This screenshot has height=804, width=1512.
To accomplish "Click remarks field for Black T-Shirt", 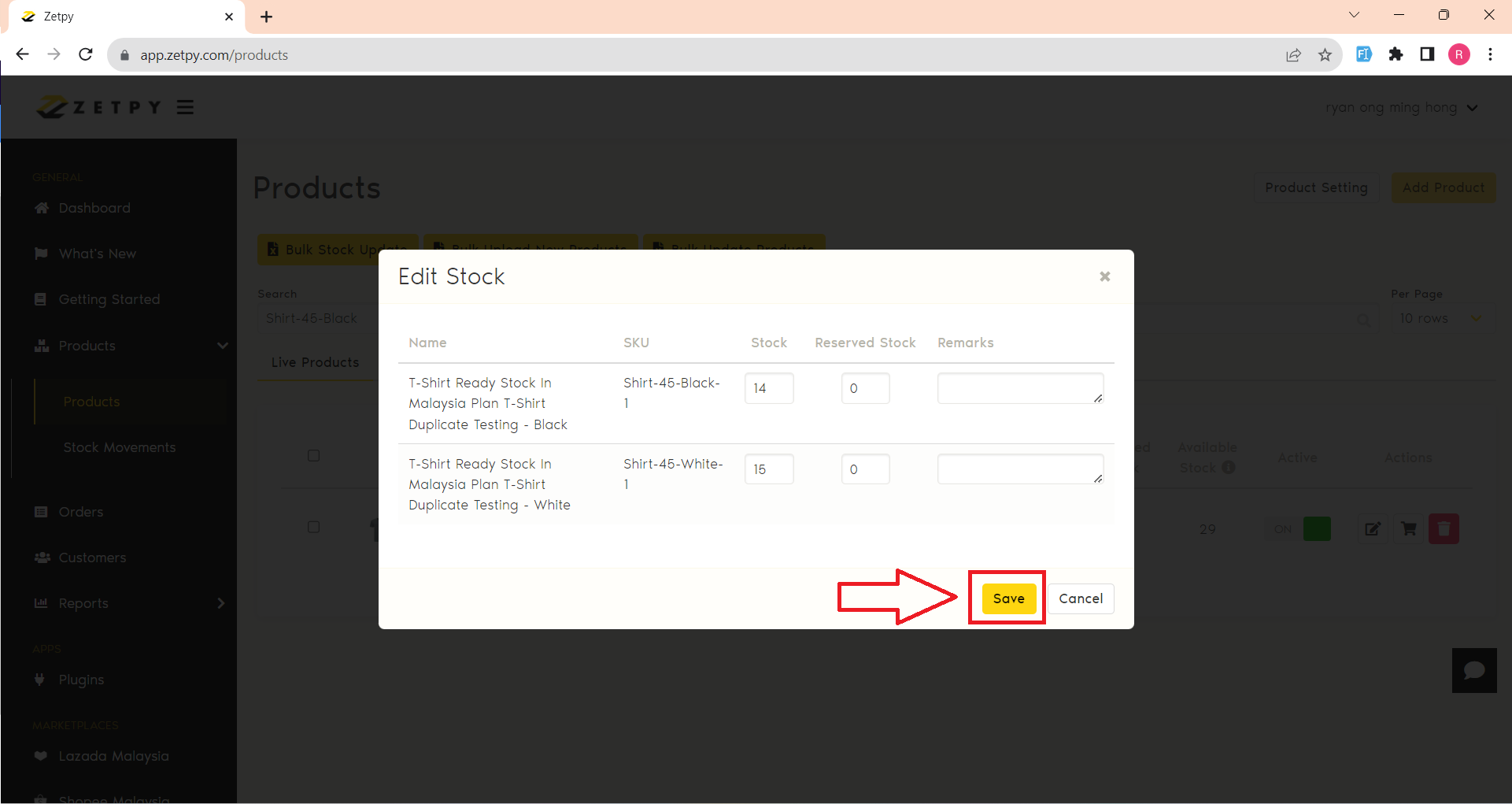I will (1020, 388).
